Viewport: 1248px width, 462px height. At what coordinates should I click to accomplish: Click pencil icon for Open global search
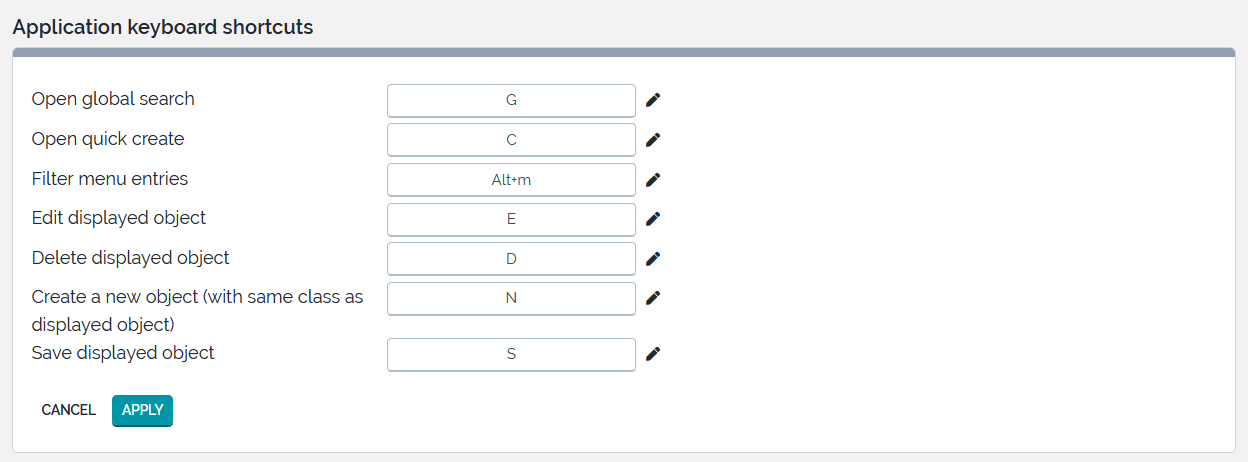pos(653,100)
